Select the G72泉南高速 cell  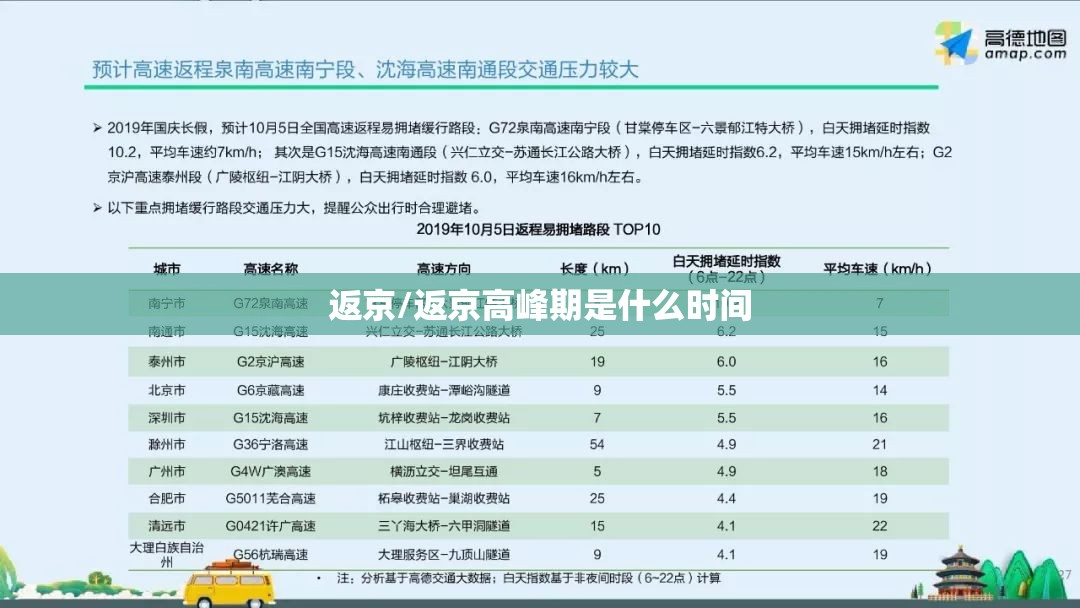(271, 303)
